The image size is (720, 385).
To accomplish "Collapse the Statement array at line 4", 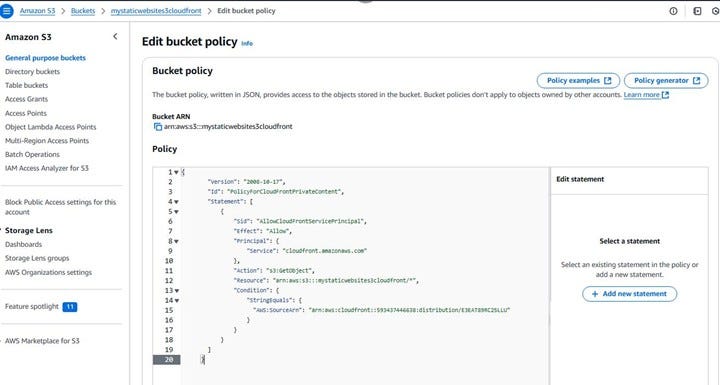I will pyautogui.click(x=176, y=202).
